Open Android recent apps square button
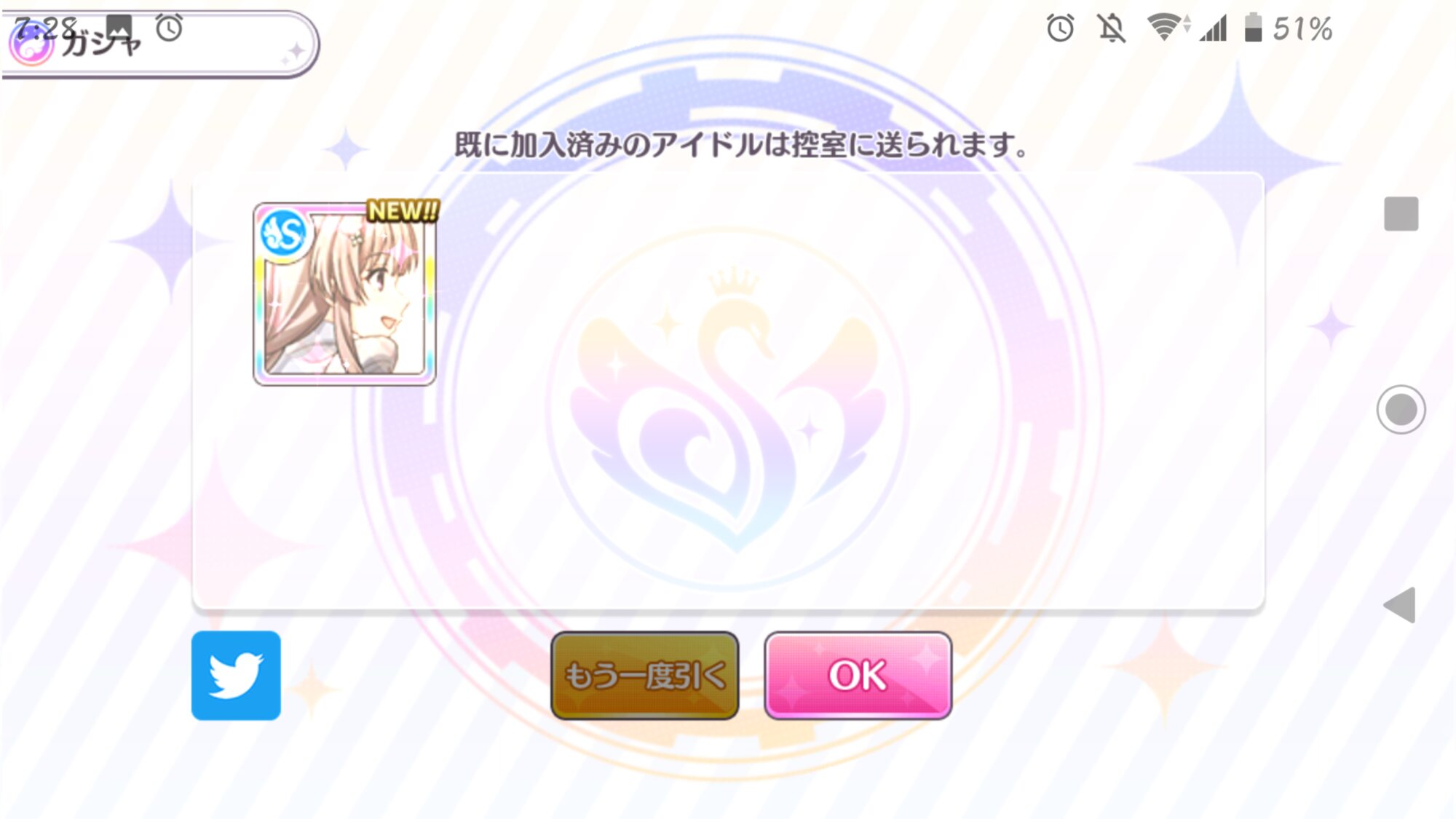This screenshot has width=1456, height=819. pos(1401,213)
